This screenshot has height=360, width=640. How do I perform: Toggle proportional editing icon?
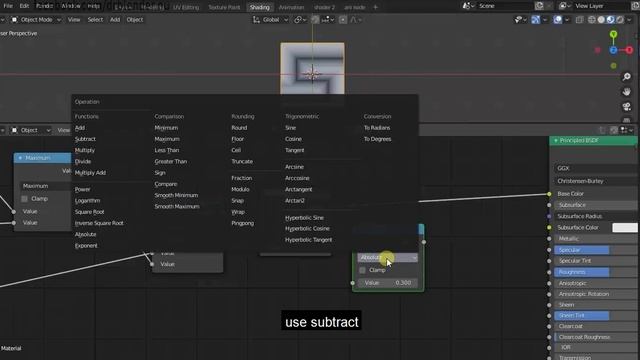[343, 20]
